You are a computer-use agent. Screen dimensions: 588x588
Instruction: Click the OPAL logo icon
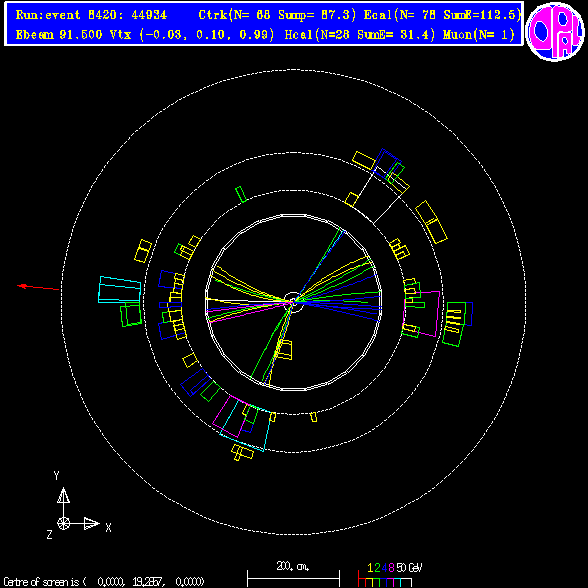point(555,32)
